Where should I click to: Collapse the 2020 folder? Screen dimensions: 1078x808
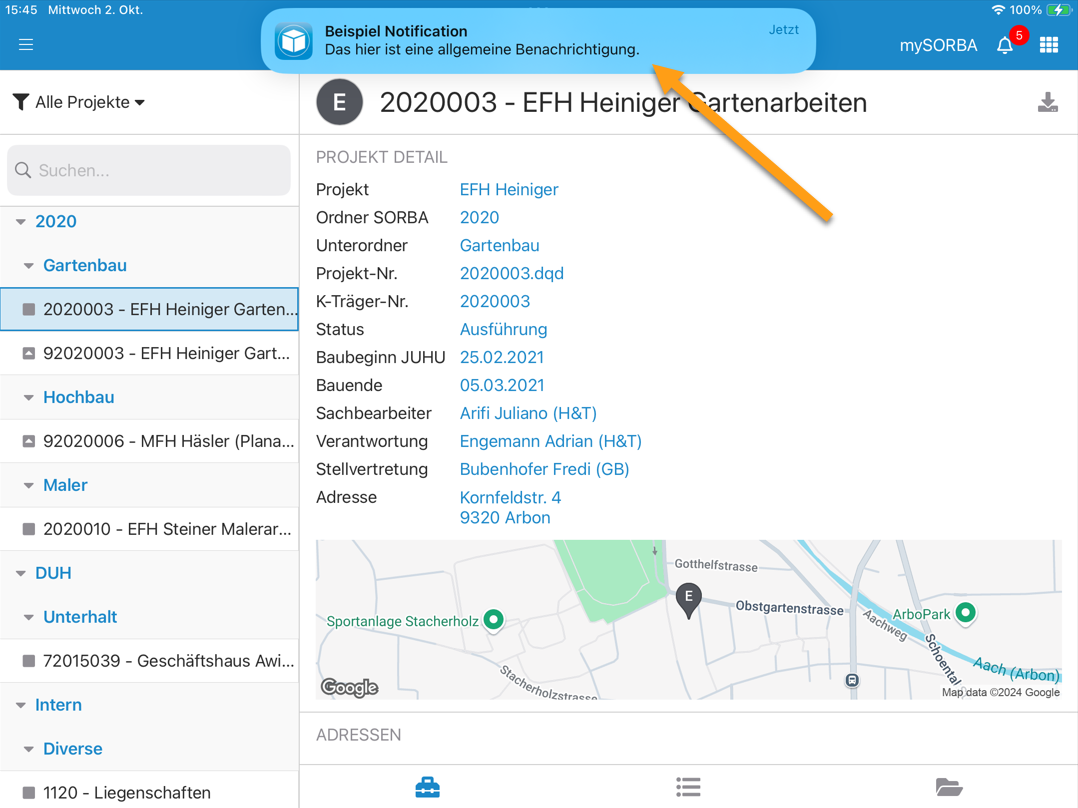coord(21,222)
